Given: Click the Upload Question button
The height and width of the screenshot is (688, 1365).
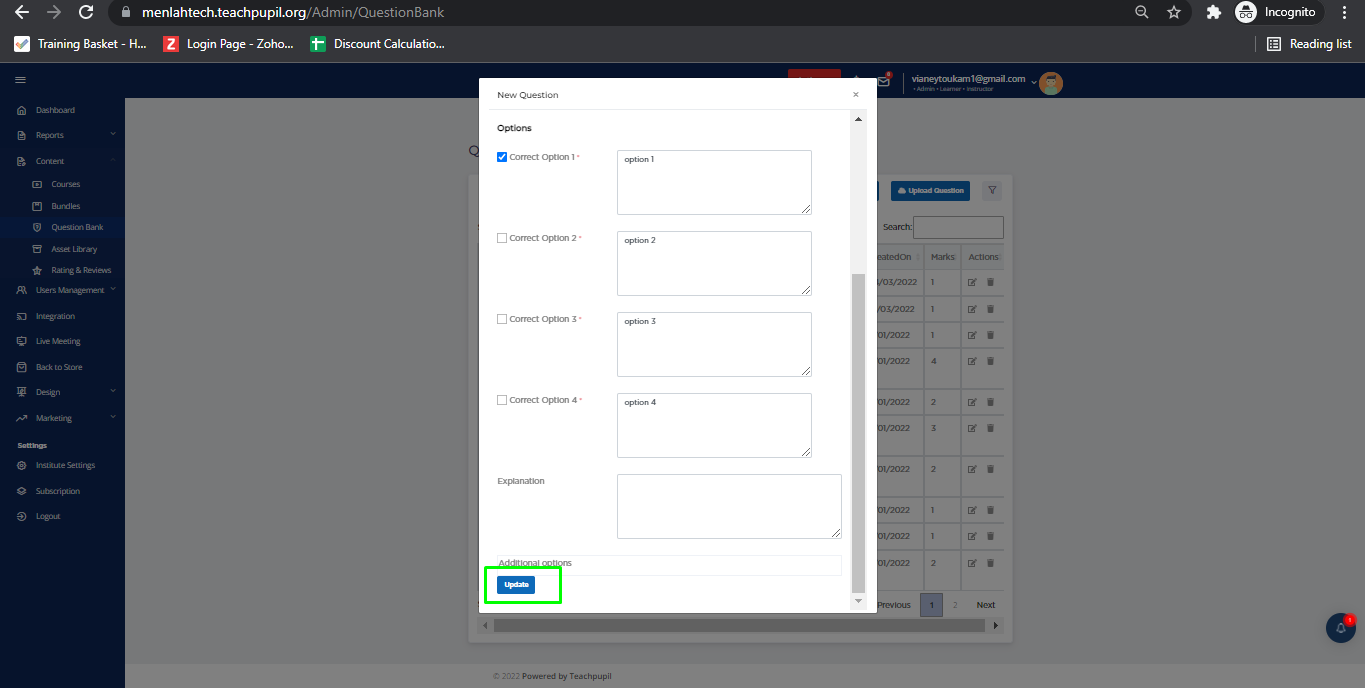Looking at the screenshot, I should (x=929, y=190).
